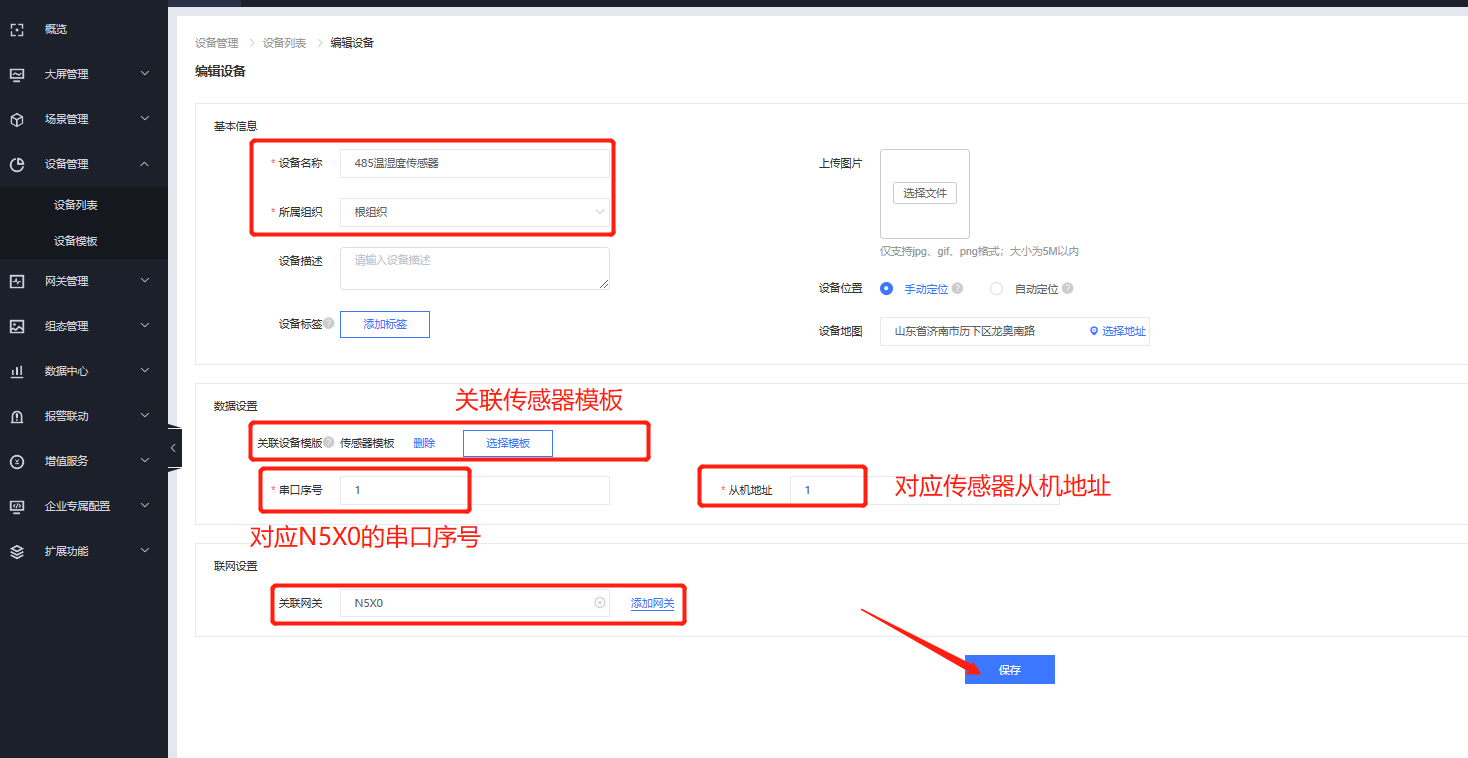1468x758 pixels.
Task: Clear the N5X0 gateway field with the clear icon
Action: (600, 603)
